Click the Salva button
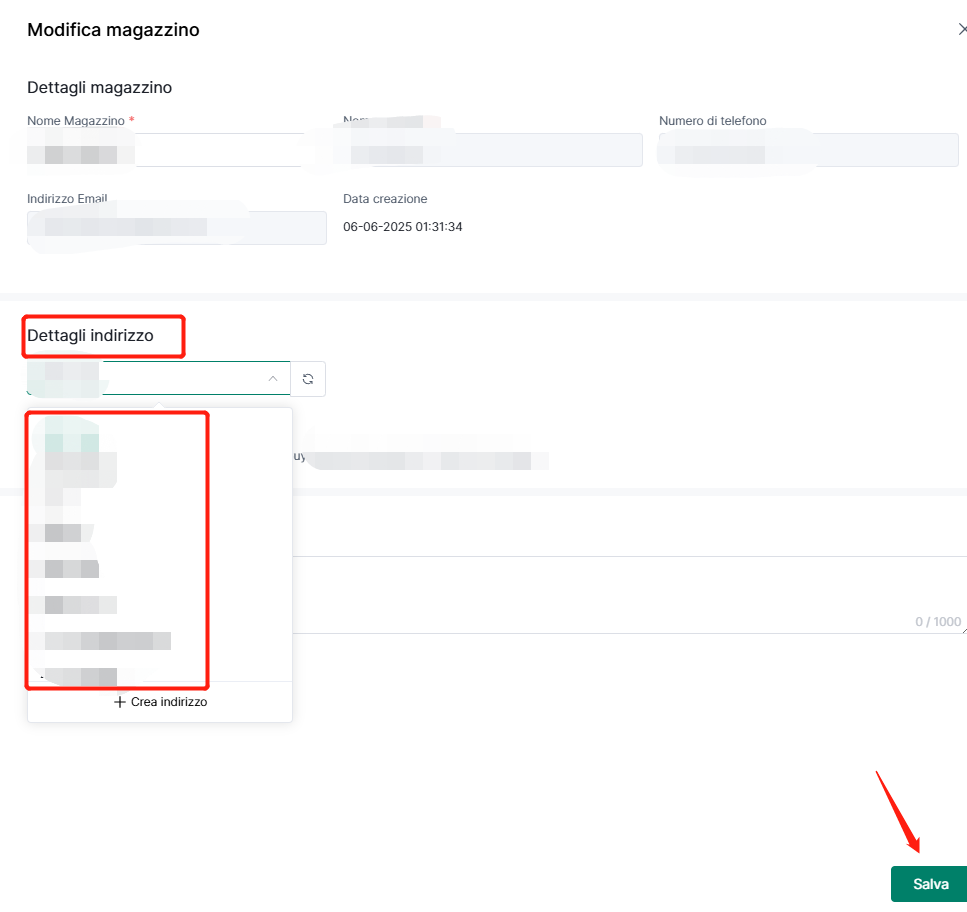967x912 pixels. pyautogui.click(x=929, y=884)
